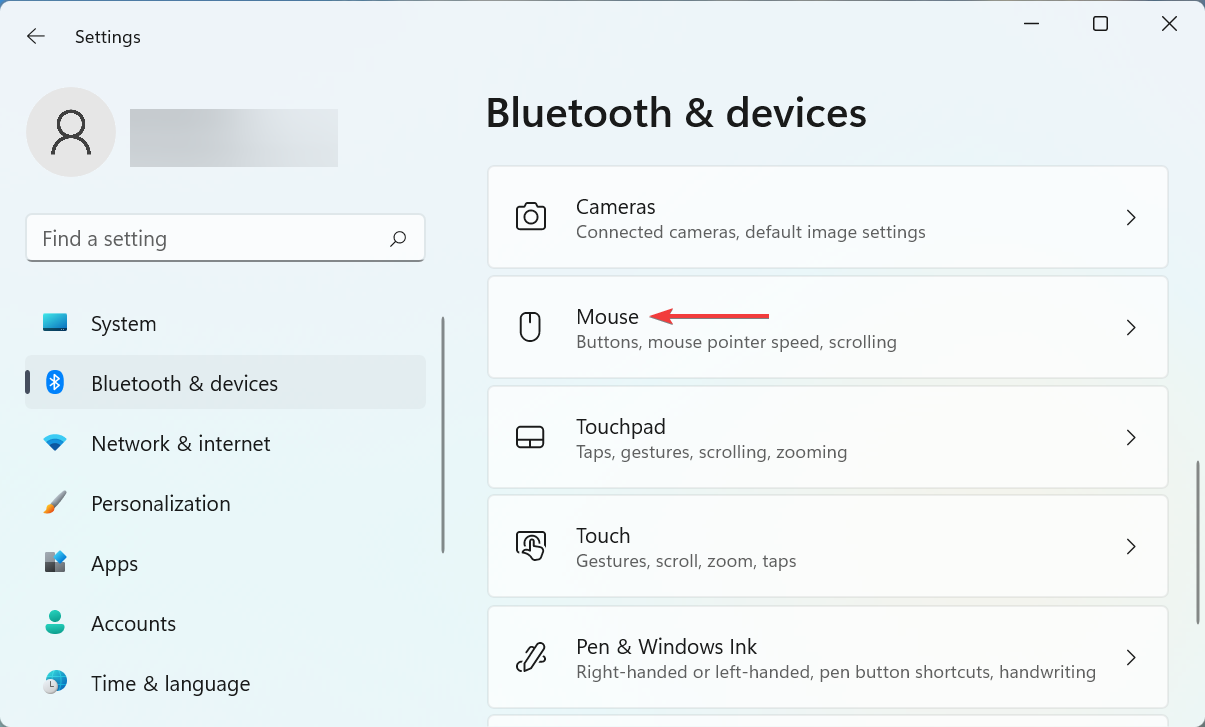The width and height of the screenshot is (1205, 727).
Task: Expand Touchpad settings via its chevron
Action: click(1131, 437)
